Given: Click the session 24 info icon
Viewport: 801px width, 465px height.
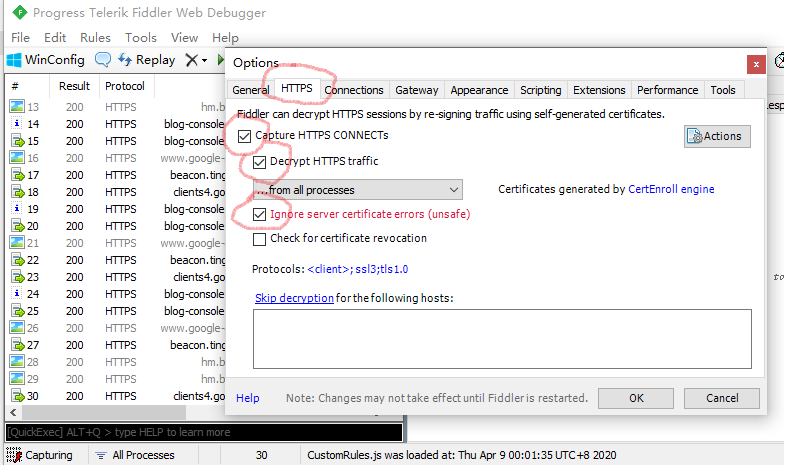Looking at the screenshot, I should [x=17, y=293].
